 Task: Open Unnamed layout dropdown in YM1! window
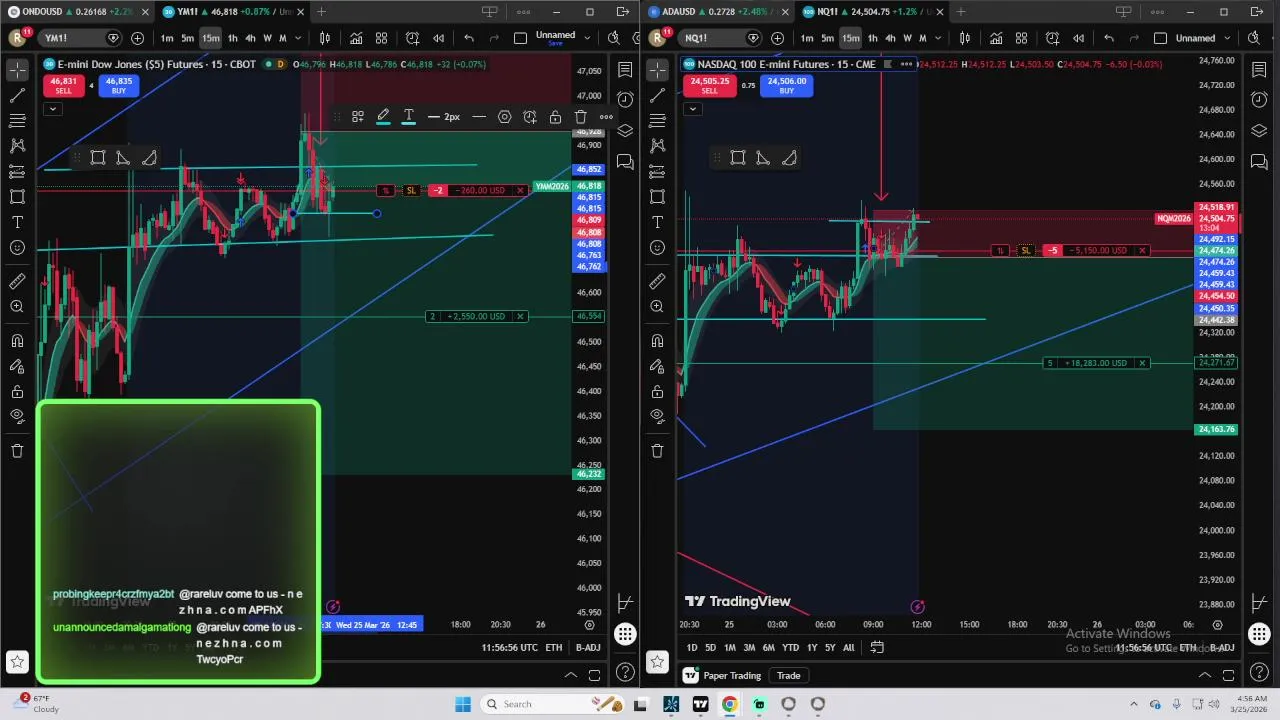coord(587,38)
